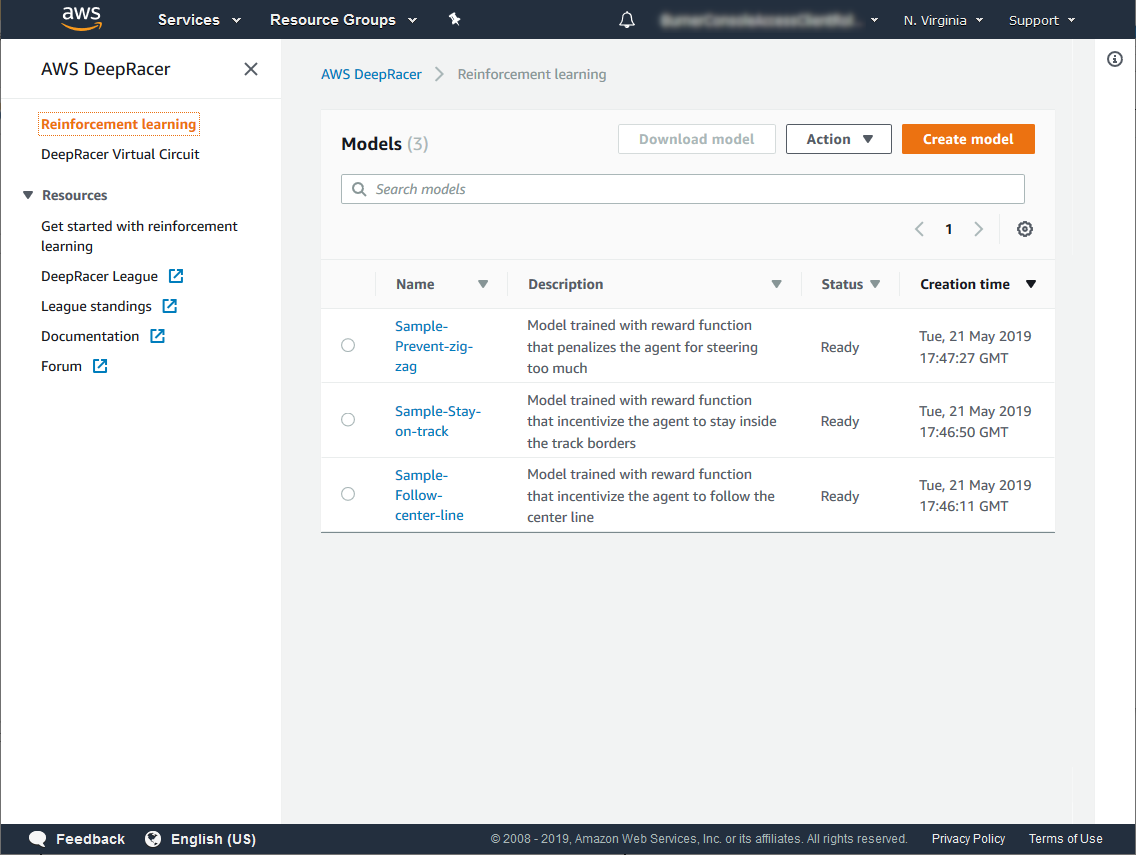Click the info icon on right panel

pyautogui.click(x=1115, y=60)
